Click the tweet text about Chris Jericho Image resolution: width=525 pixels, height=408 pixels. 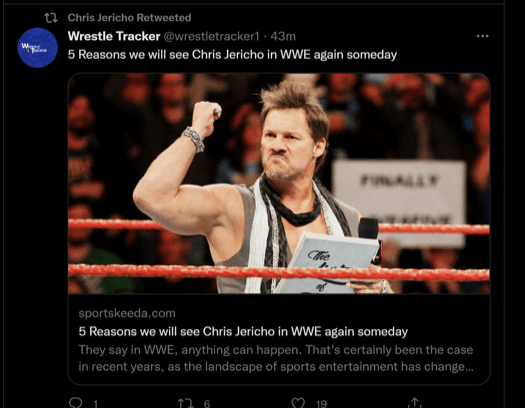[x=232, y=55]
